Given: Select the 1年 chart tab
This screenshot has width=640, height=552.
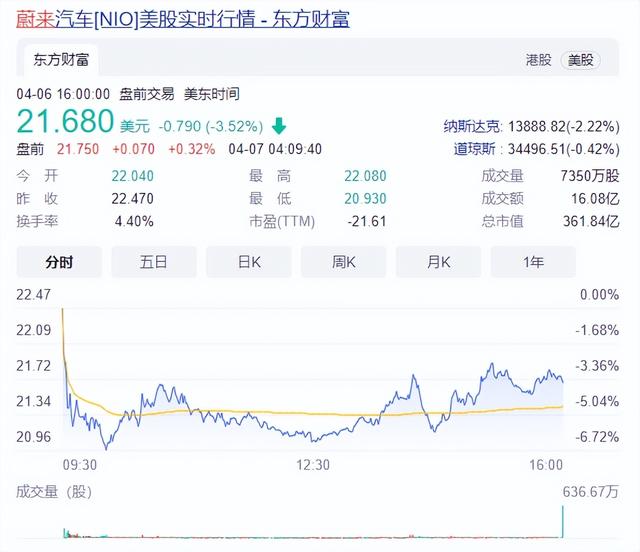Looking at the screenshot, I should pyautogui.click(x=533, y=262).
